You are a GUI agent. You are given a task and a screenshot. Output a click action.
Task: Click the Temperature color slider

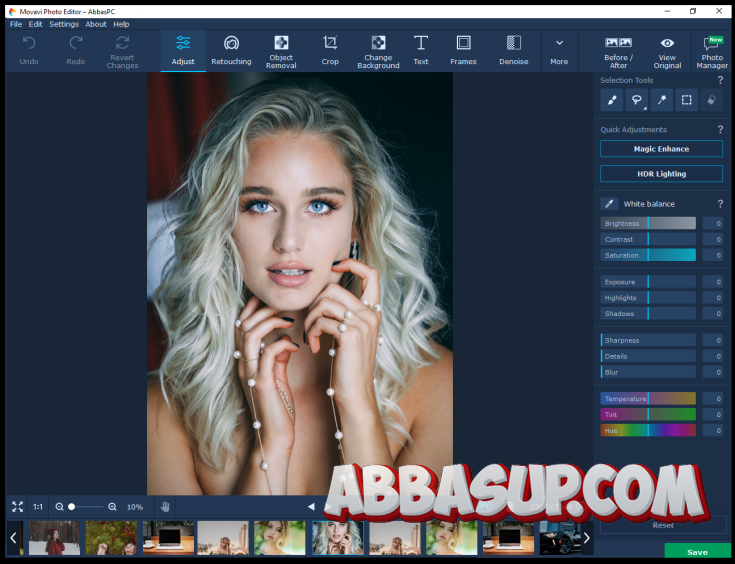[x=648, y=399]
